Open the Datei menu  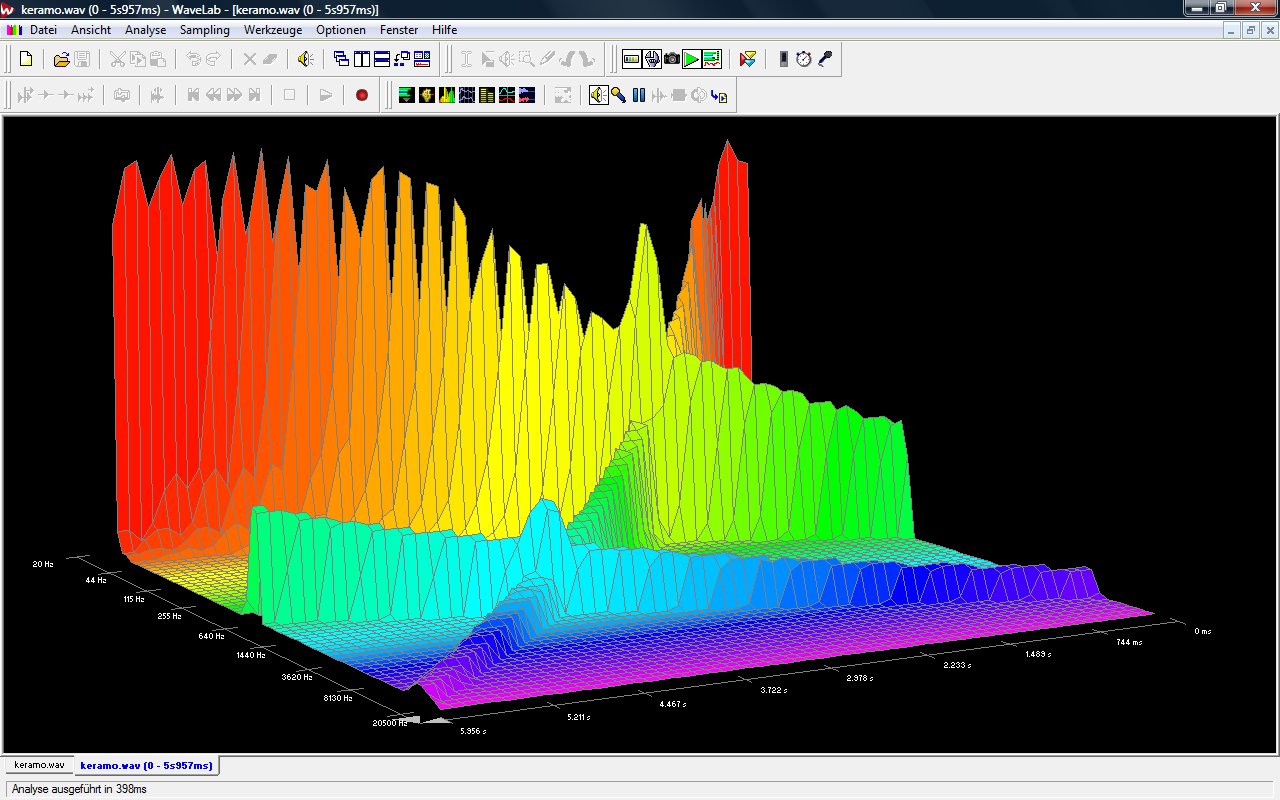click(43, 30)
